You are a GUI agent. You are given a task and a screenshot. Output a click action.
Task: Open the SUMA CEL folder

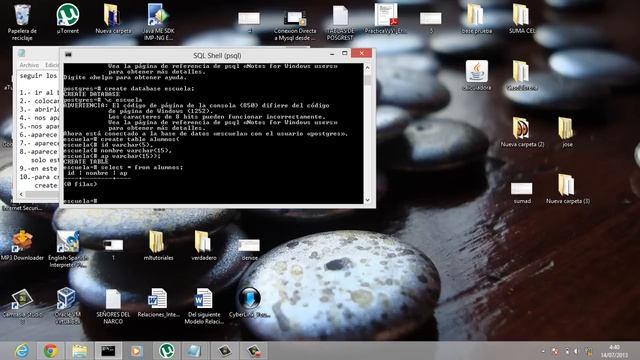tap(522, 18)
